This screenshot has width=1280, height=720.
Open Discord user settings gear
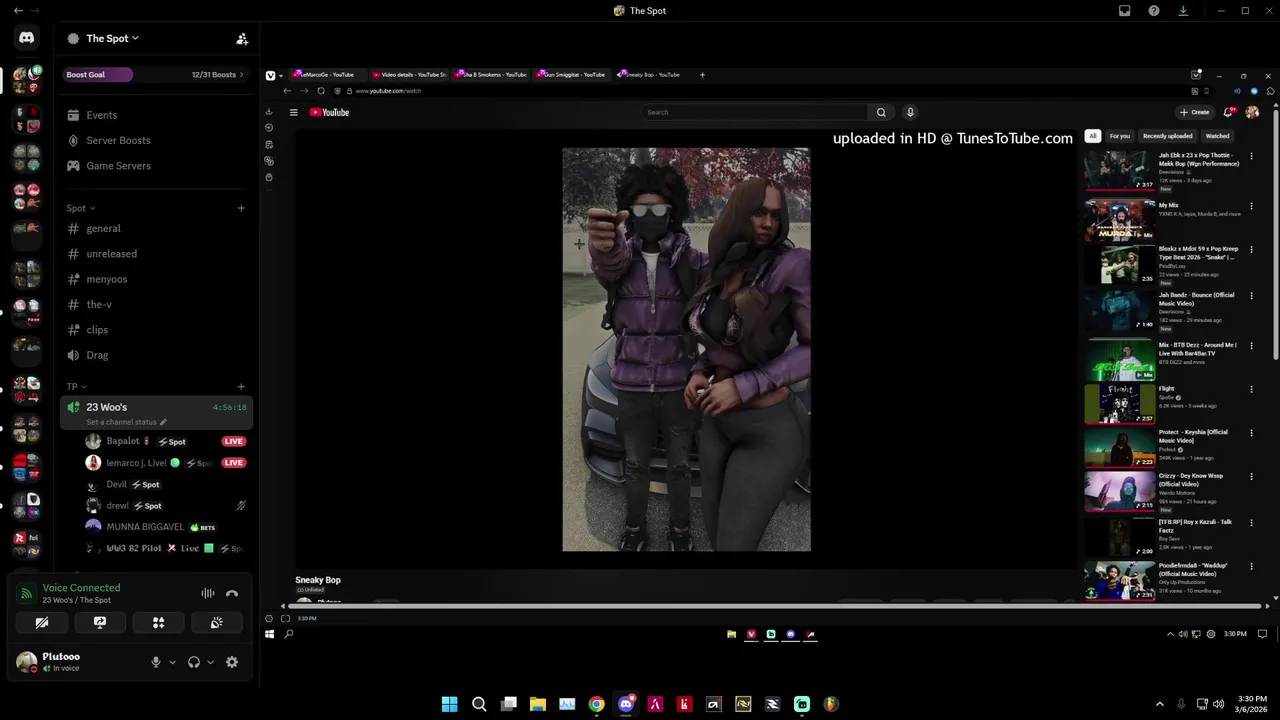coord(232,662)
